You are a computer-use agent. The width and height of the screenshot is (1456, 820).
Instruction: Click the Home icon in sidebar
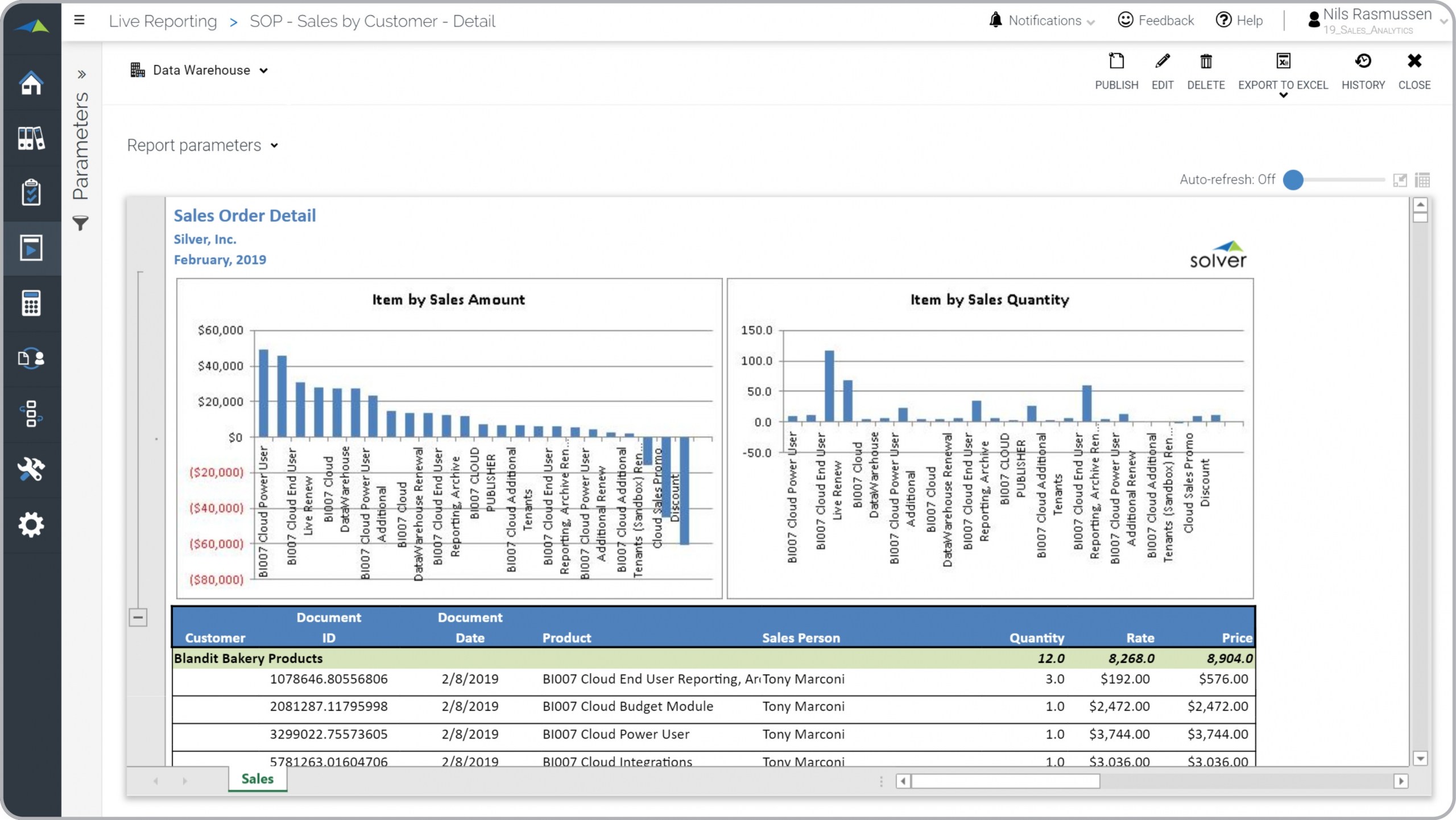pos(31,83)
